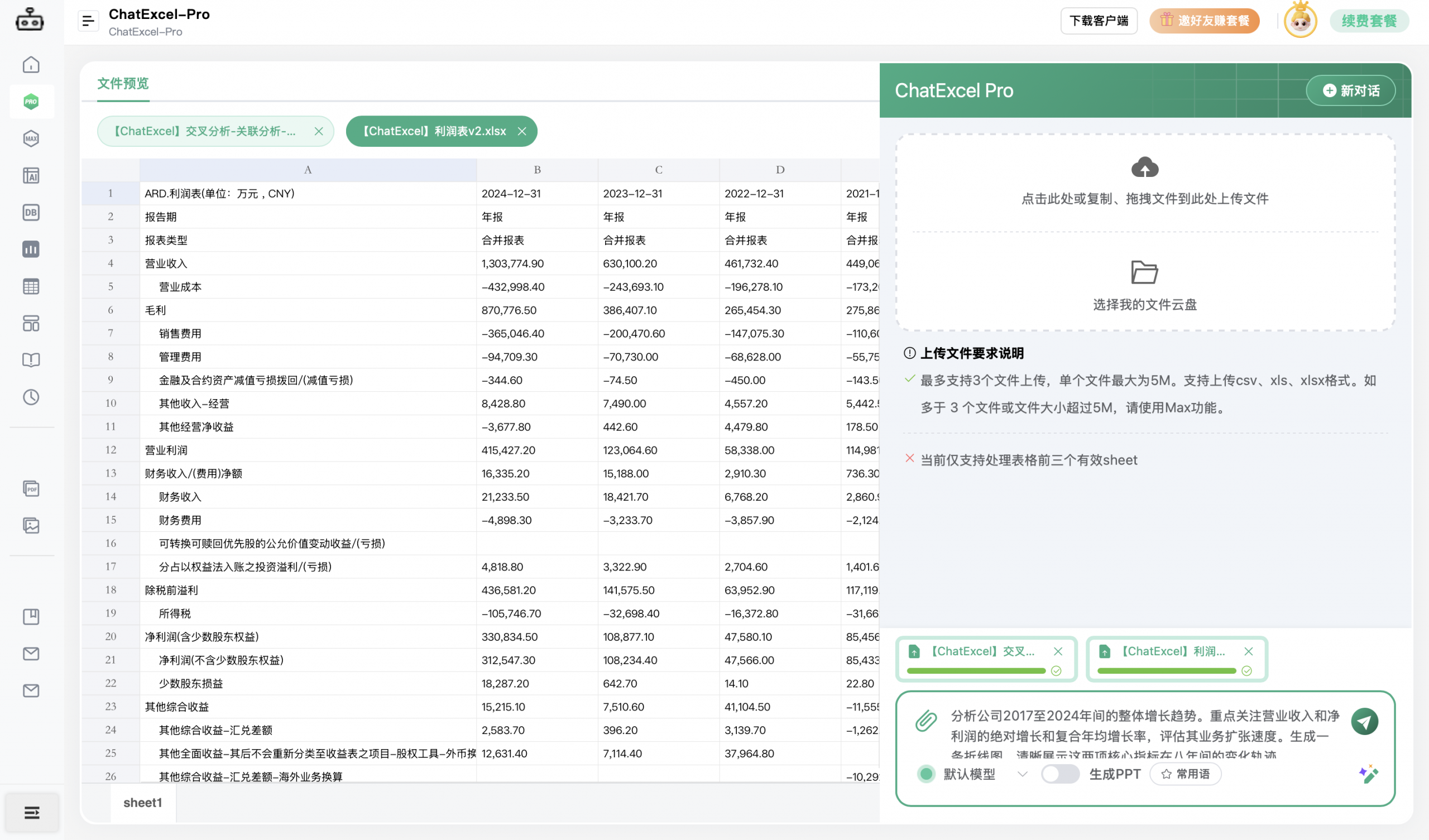Open the PDF tool in the sidebar
Screen dimensions: 1429x840
31,488
